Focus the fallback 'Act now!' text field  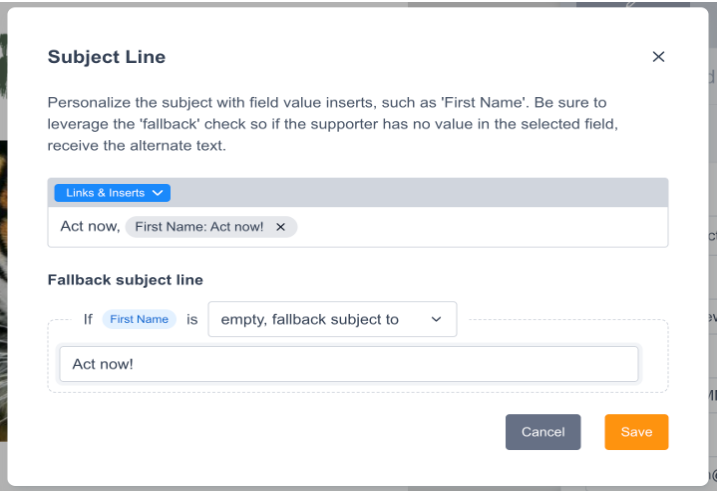coord(348,364)
